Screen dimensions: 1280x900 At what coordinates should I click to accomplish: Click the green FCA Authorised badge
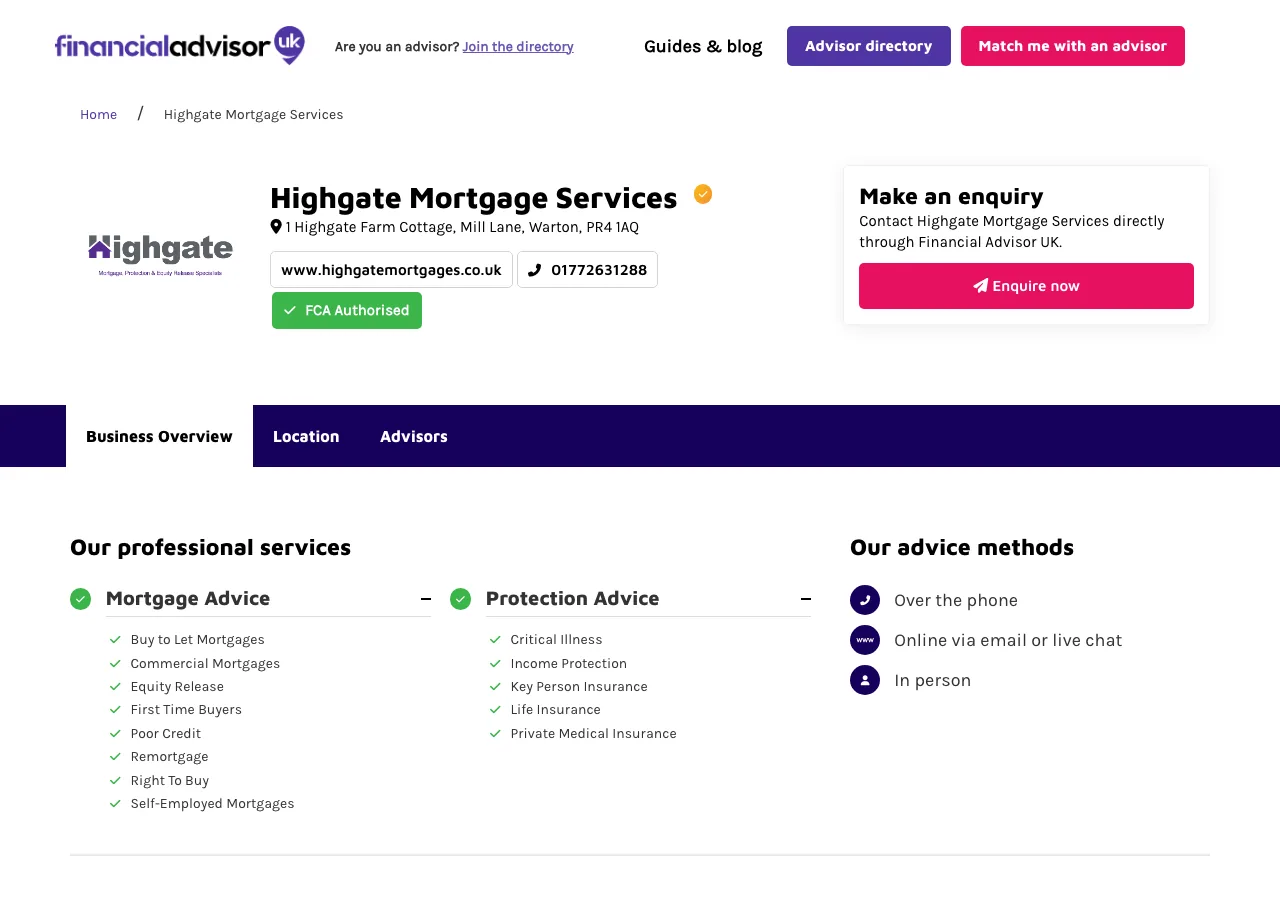coord(346,310)
